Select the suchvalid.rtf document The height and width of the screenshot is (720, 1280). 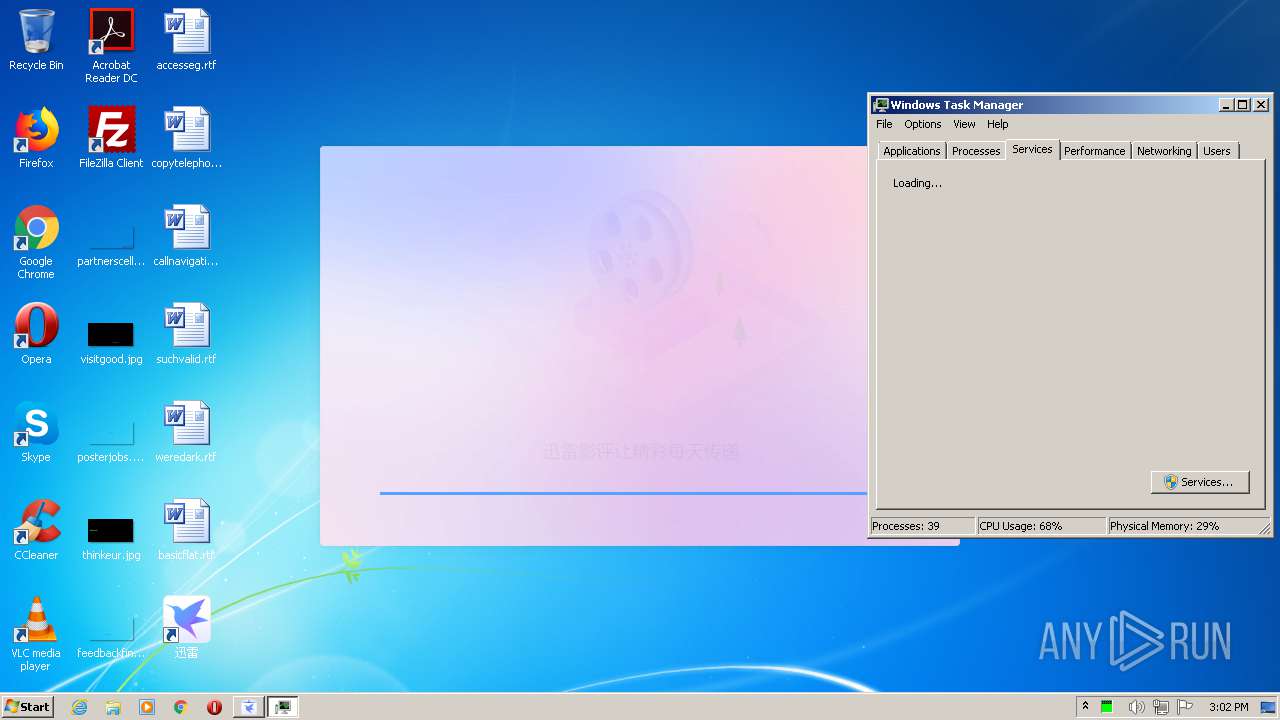186,334
